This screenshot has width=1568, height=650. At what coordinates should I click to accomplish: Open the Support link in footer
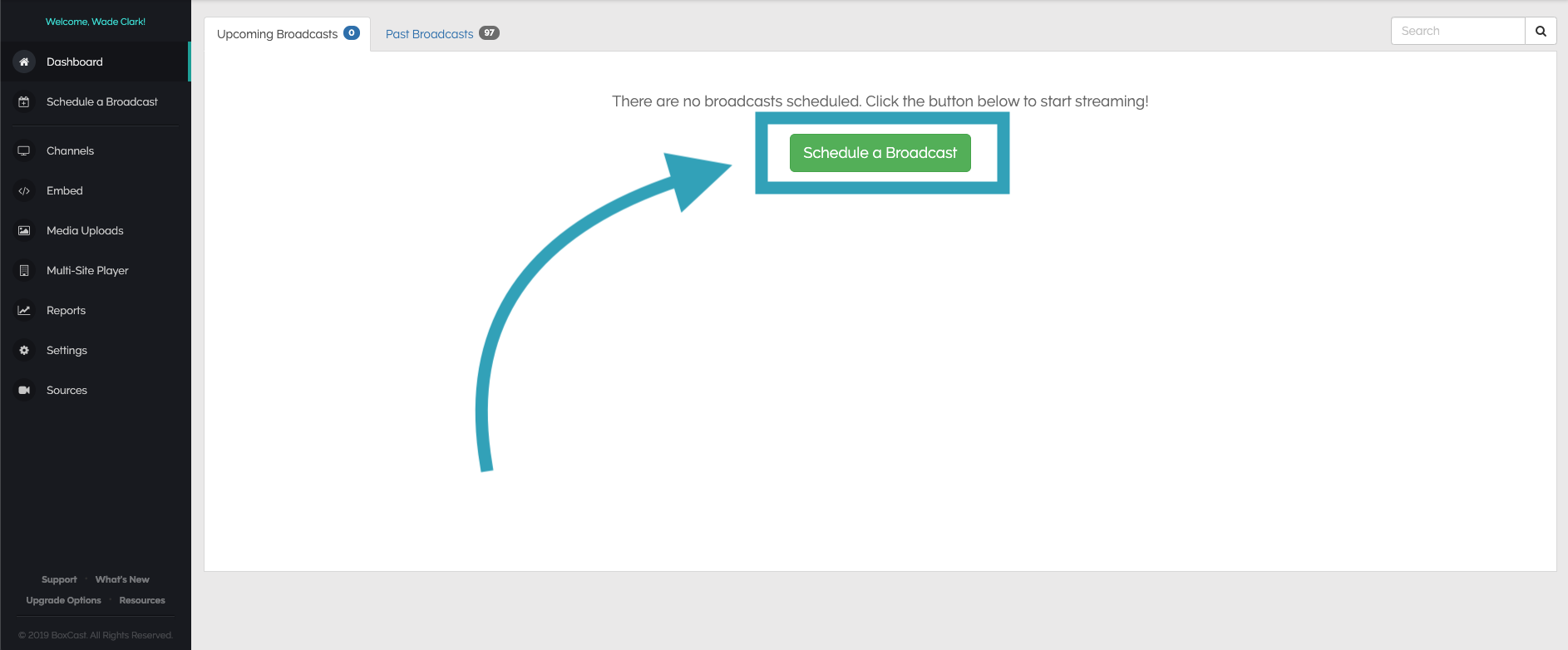pyautogui.click(x=59, y=579)
